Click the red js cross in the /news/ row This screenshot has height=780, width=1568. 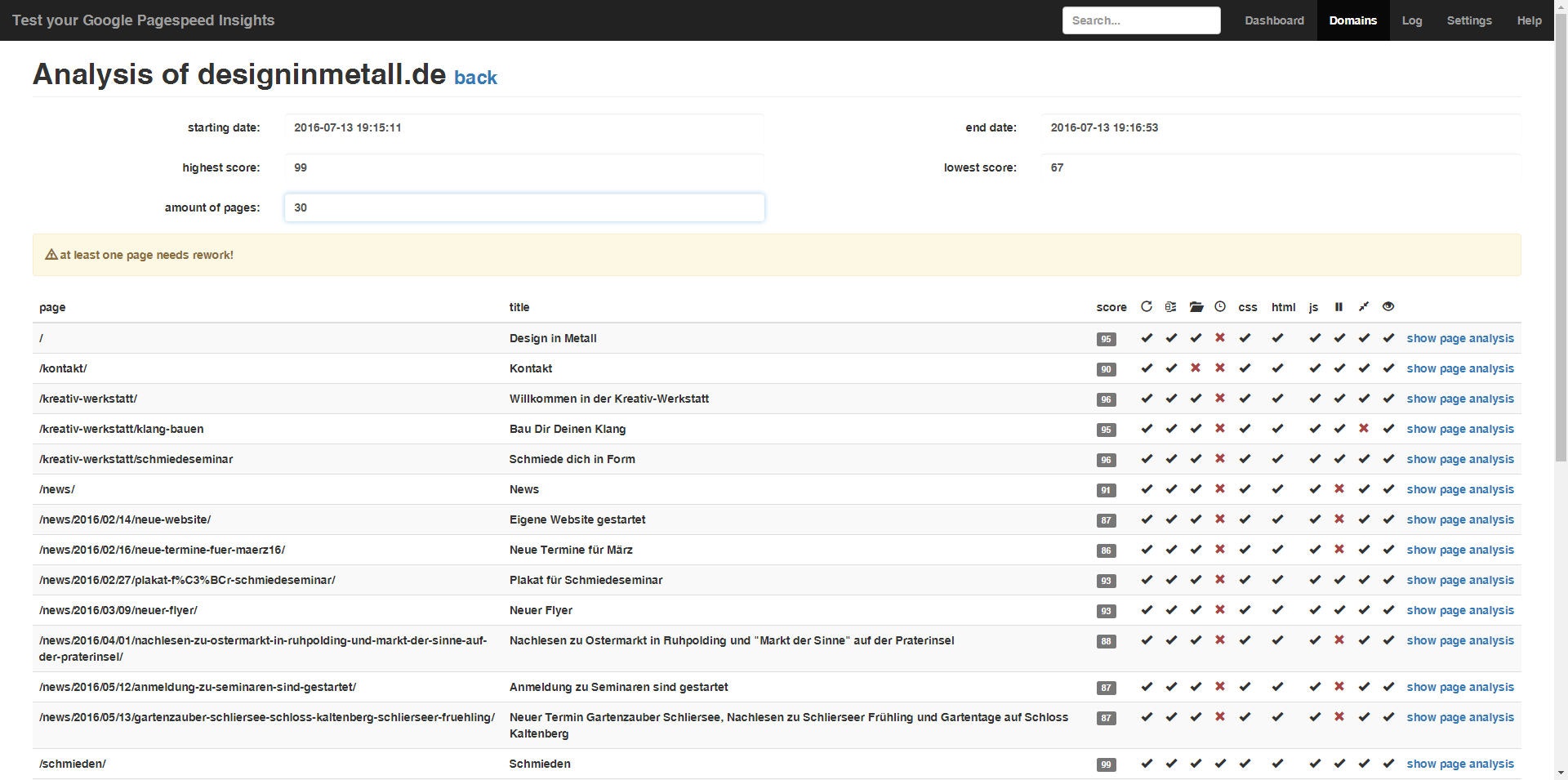[1339, 489]
